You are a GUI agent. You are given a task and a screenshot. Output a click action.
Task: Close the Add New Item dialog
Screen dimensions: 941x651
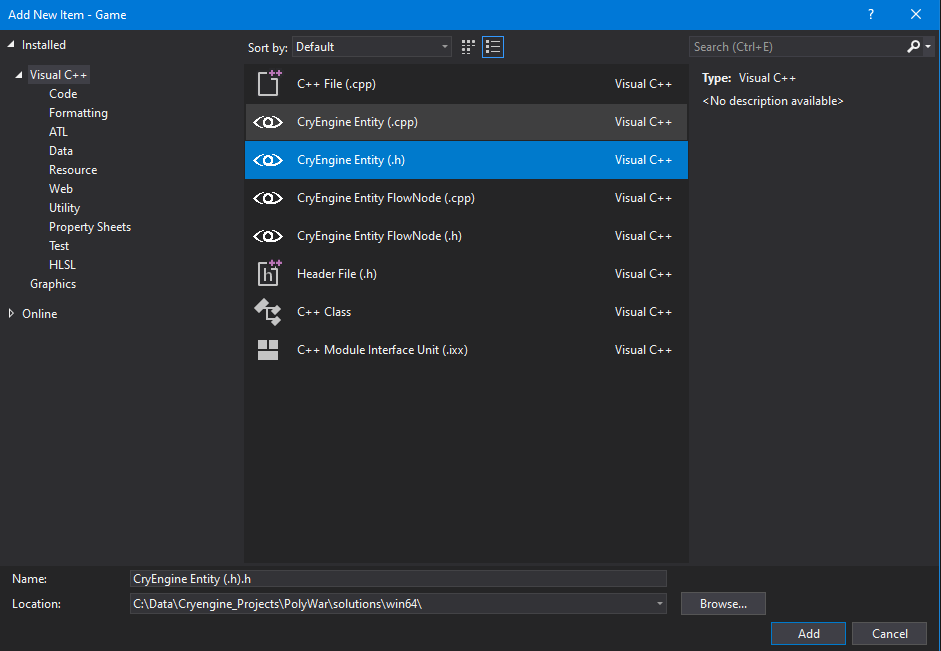coord(916,14)
